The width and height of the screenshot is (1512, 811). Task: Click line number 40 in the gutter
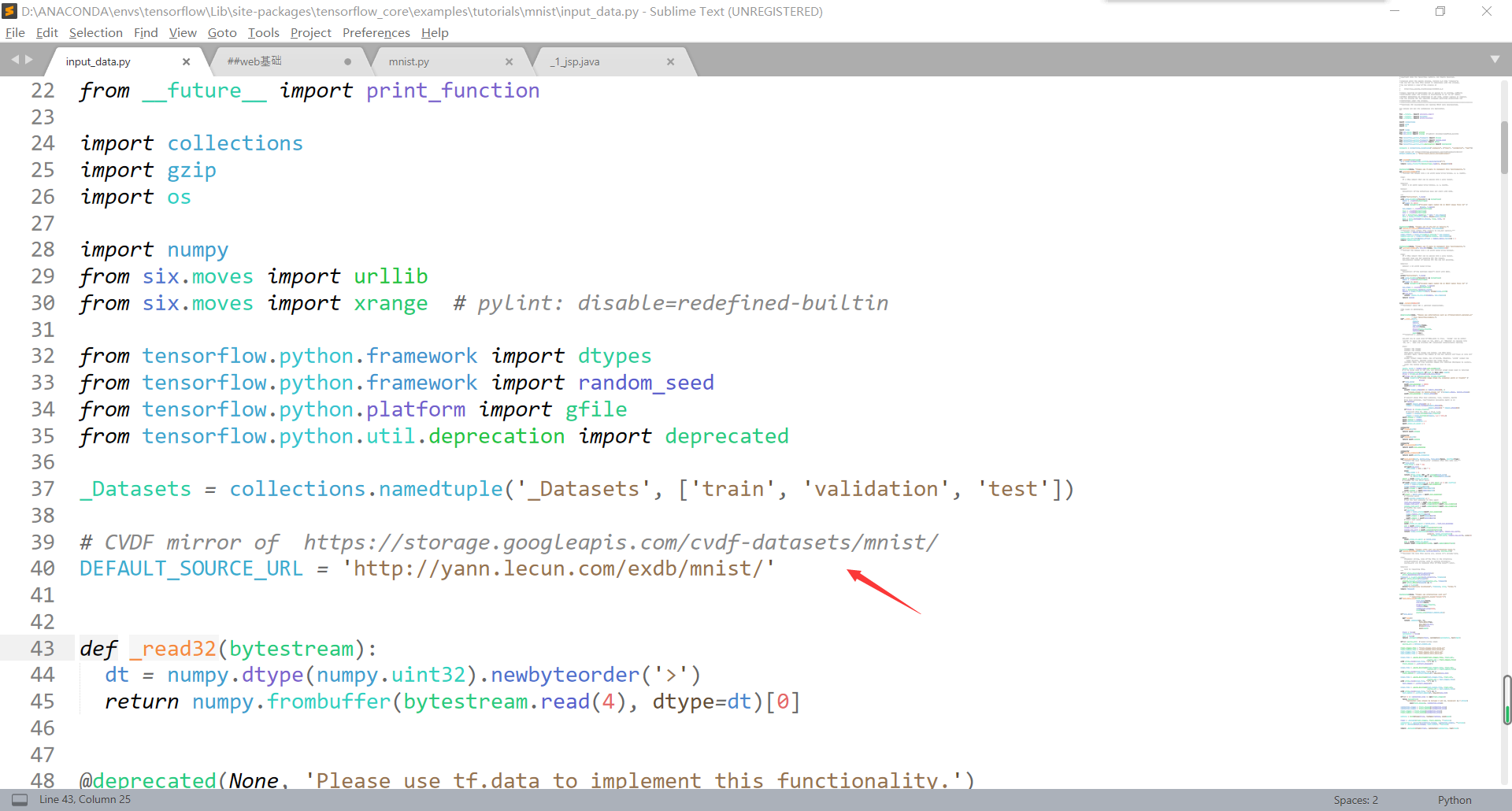click(43, 568)
